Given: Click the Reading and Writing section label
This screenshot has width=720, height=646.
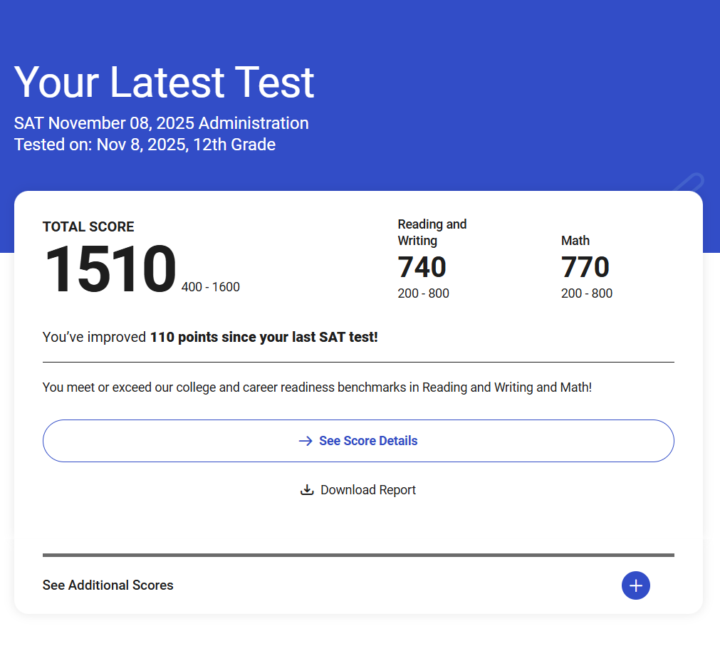Looking at the screenshot, I should point(432,232).
